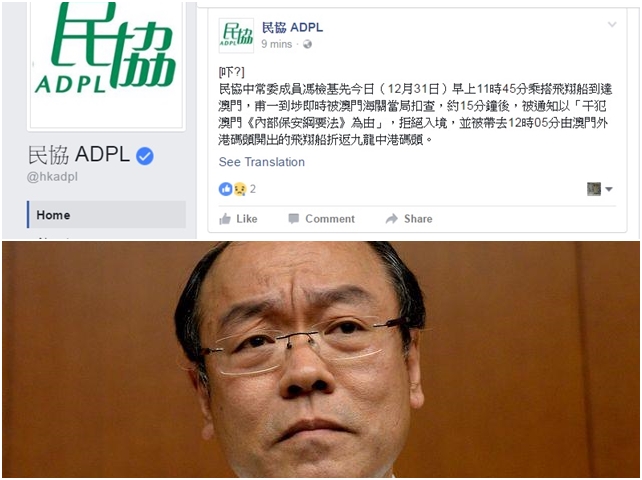The width and height of the screenshot is (642, 480).
Task: Open the reactions count of 2
Action: [x=253, y=189]
